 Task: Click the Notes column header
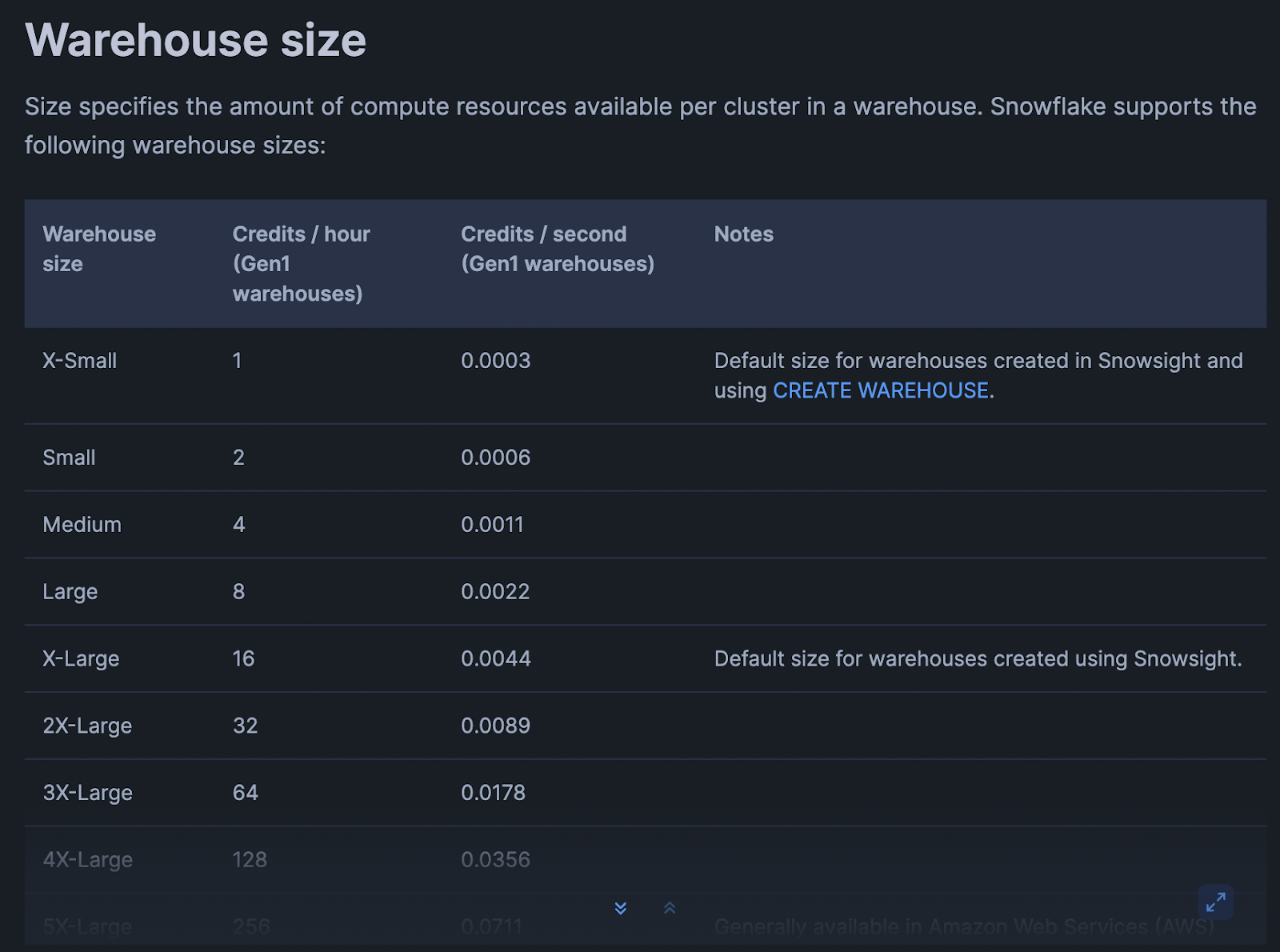pyautogui.click(x=743, y=234)
